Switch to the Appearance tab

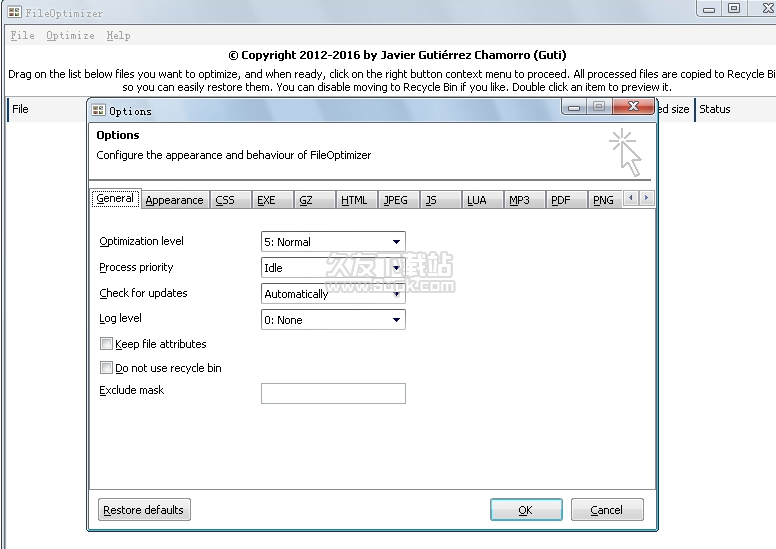pyautogui.click(x=175, y=200)
